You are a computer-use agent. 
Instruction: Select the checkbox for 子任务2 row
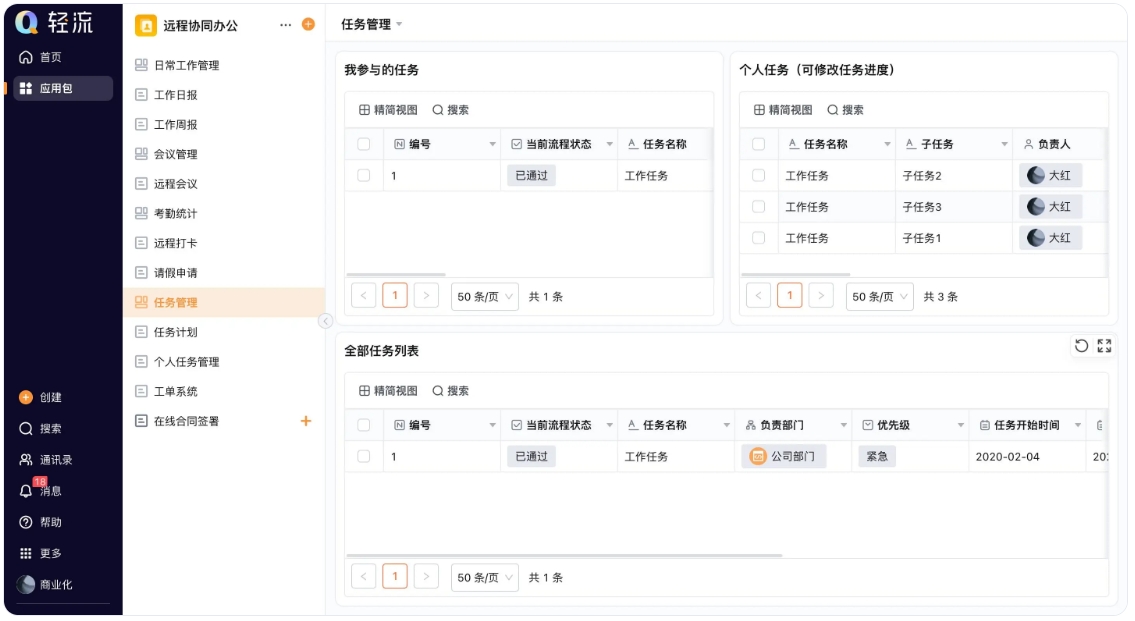(x=757, y=176)
